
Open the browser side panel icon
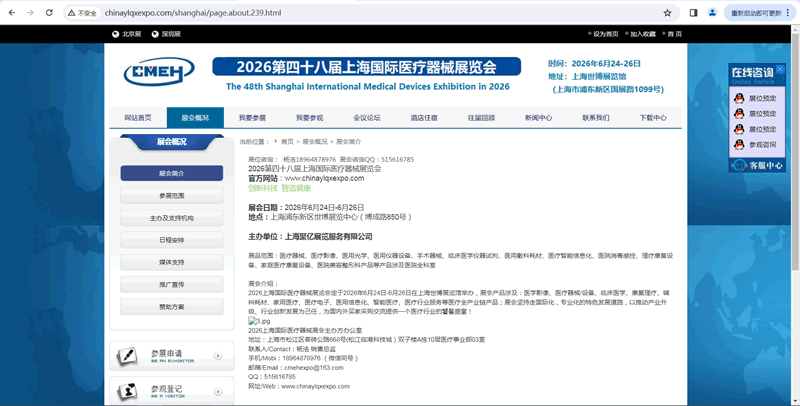coord(693,13)
